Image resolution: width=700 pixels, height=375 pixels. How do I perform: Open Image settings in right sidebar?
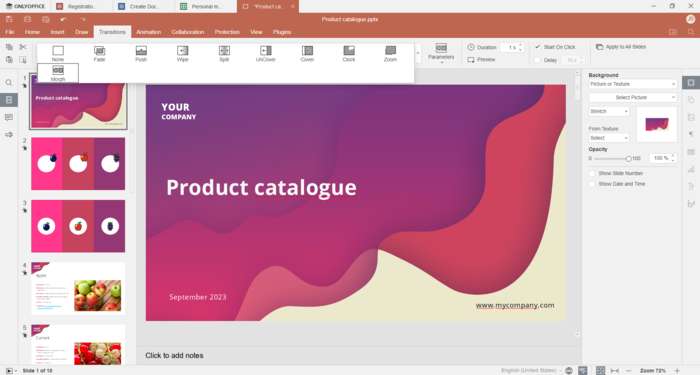click(691, 117)
